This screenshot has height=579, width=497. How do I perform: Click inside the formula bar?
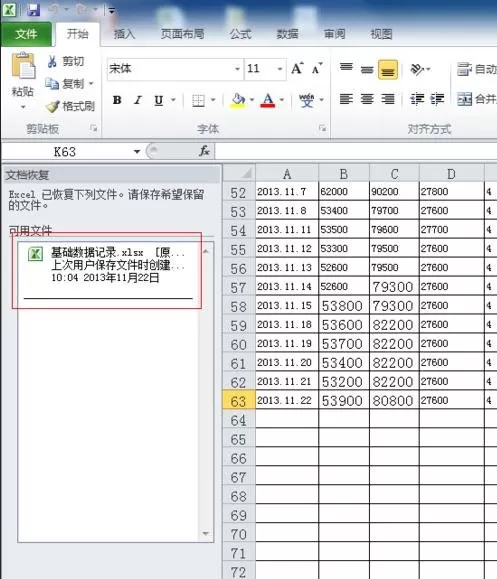tap(356, 151)
